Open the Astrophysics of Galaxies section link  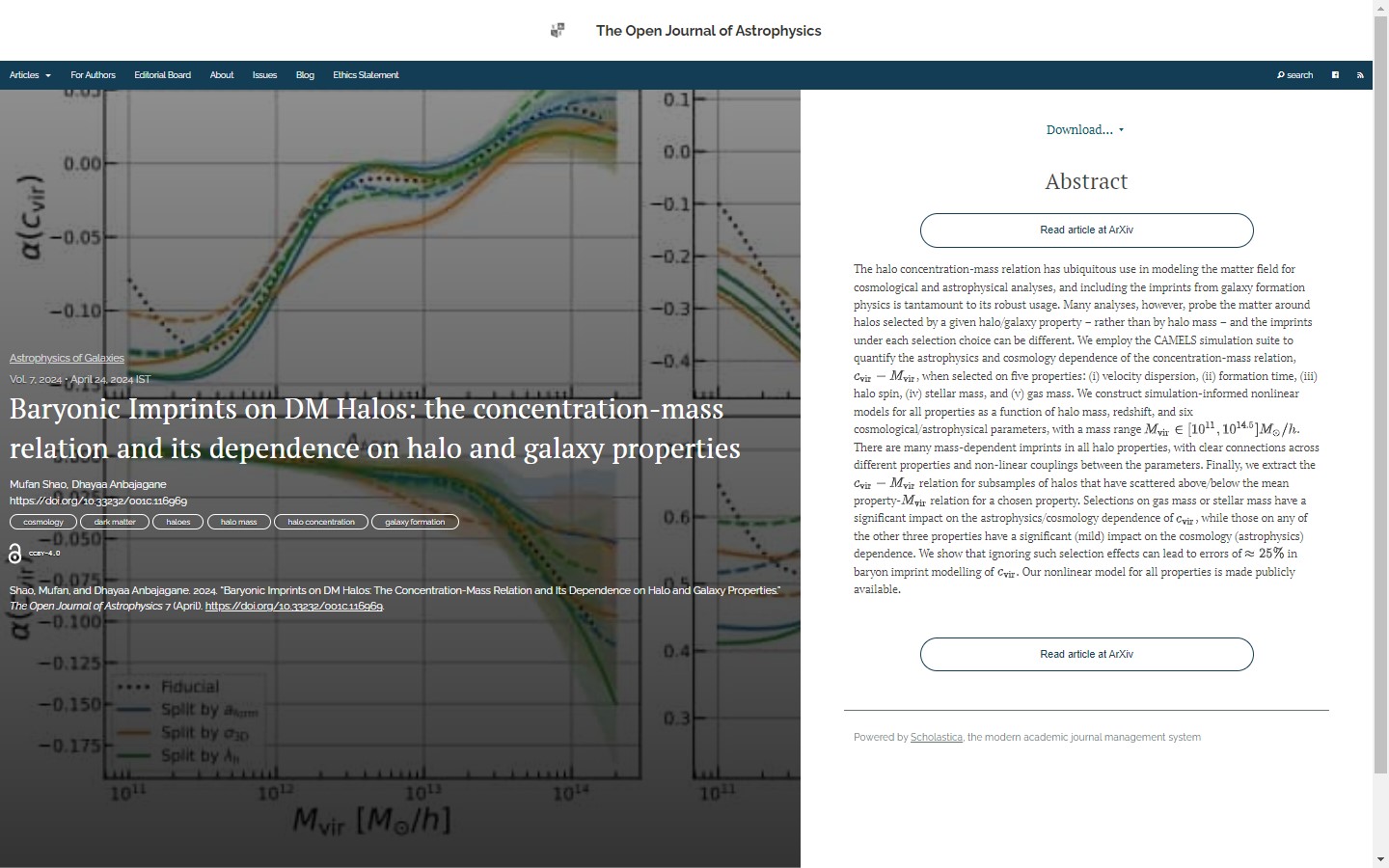tap(67, 358)
